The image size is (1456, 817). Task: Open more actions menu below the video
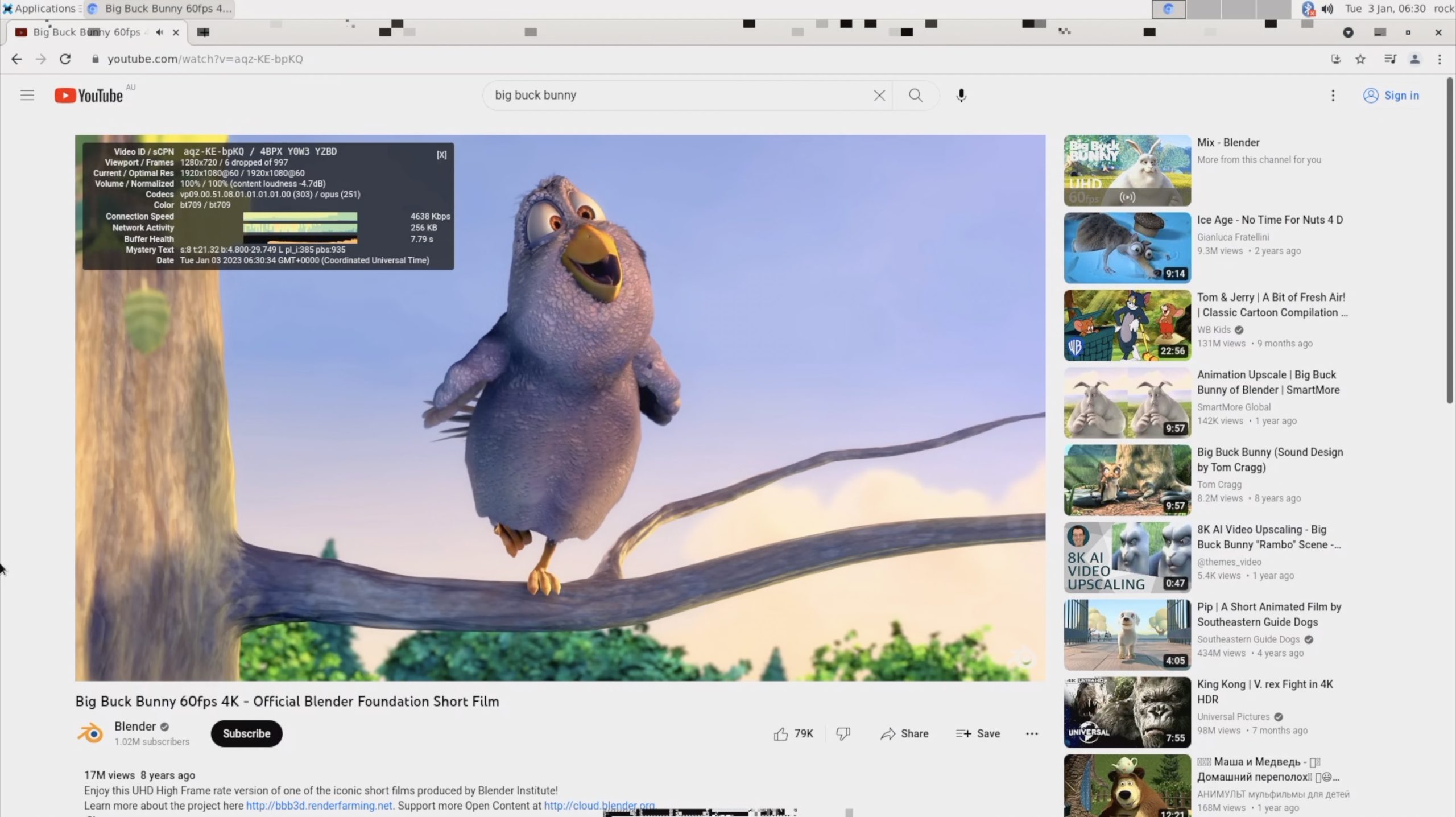tap(1032, 734)
